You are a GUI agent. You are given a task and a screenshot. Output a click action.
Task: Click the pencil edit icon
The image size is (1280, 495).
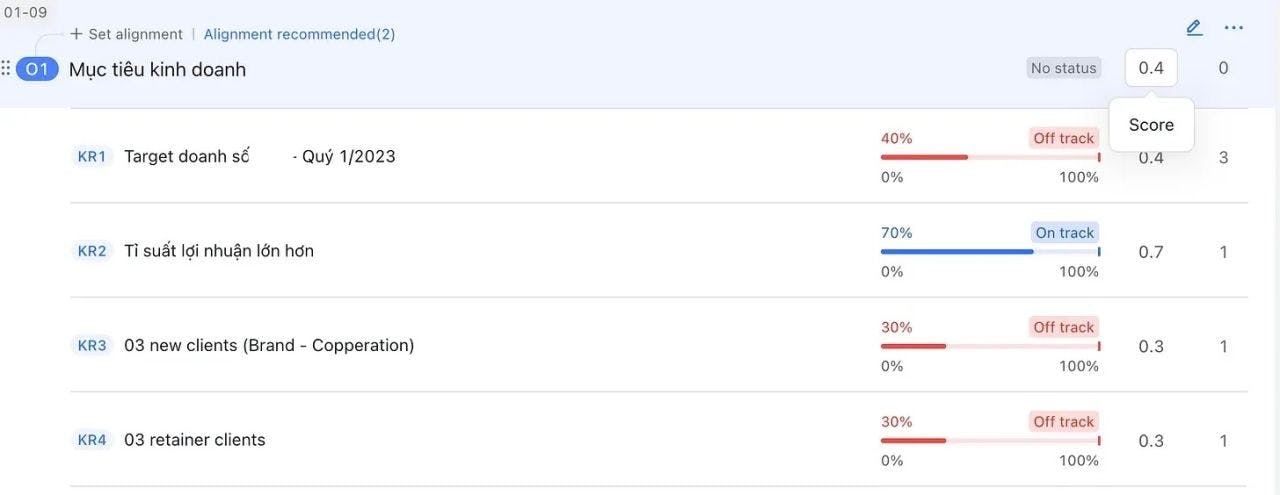point(1194,28)
